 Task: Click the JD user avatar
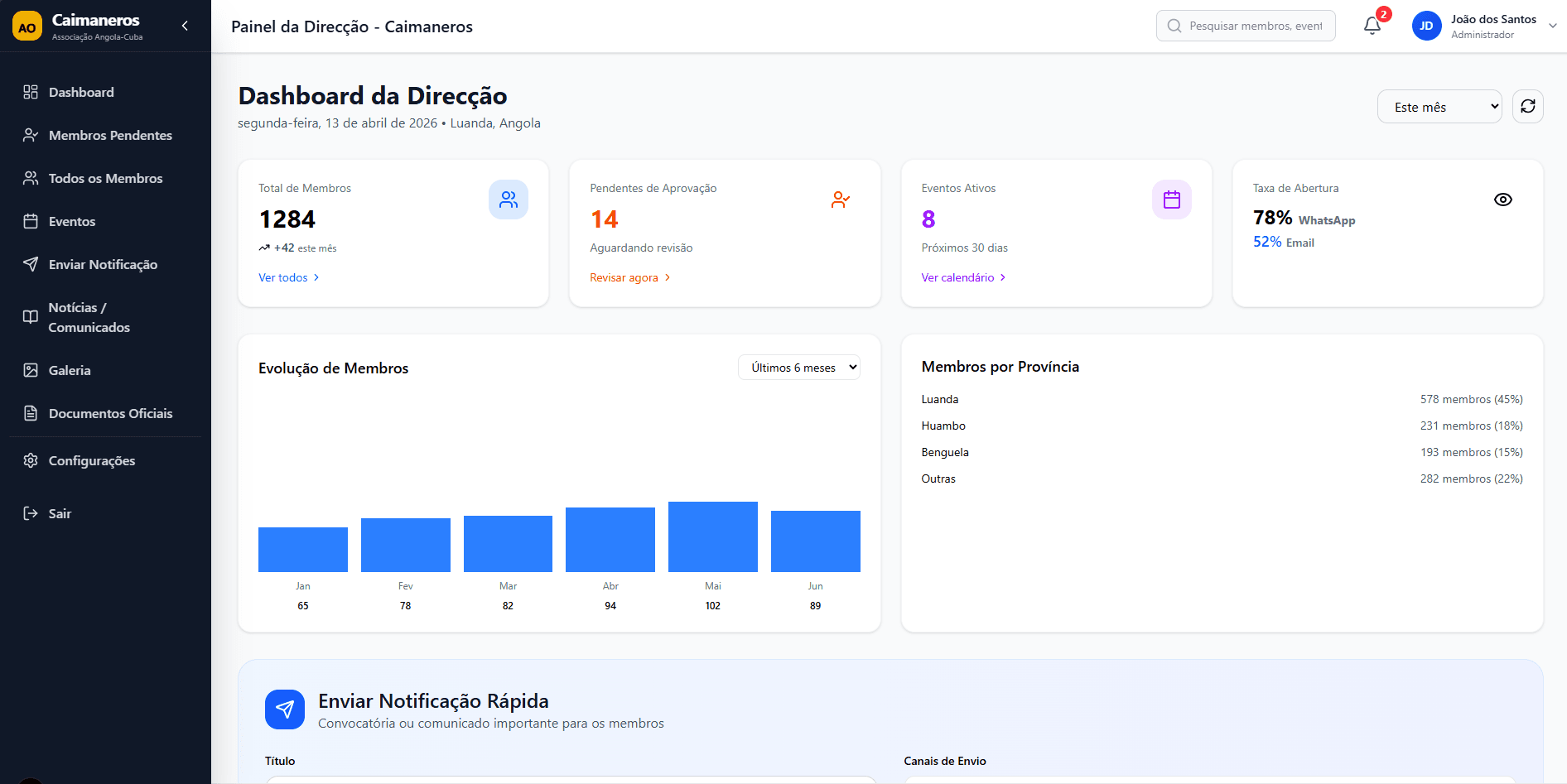[1426, 26]
